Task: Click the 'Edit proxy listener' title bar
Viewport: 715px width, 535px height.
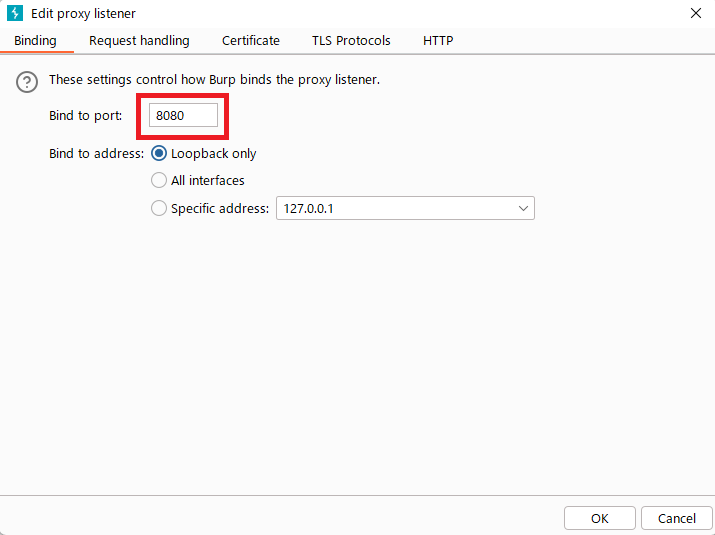Action: point(300,14)
